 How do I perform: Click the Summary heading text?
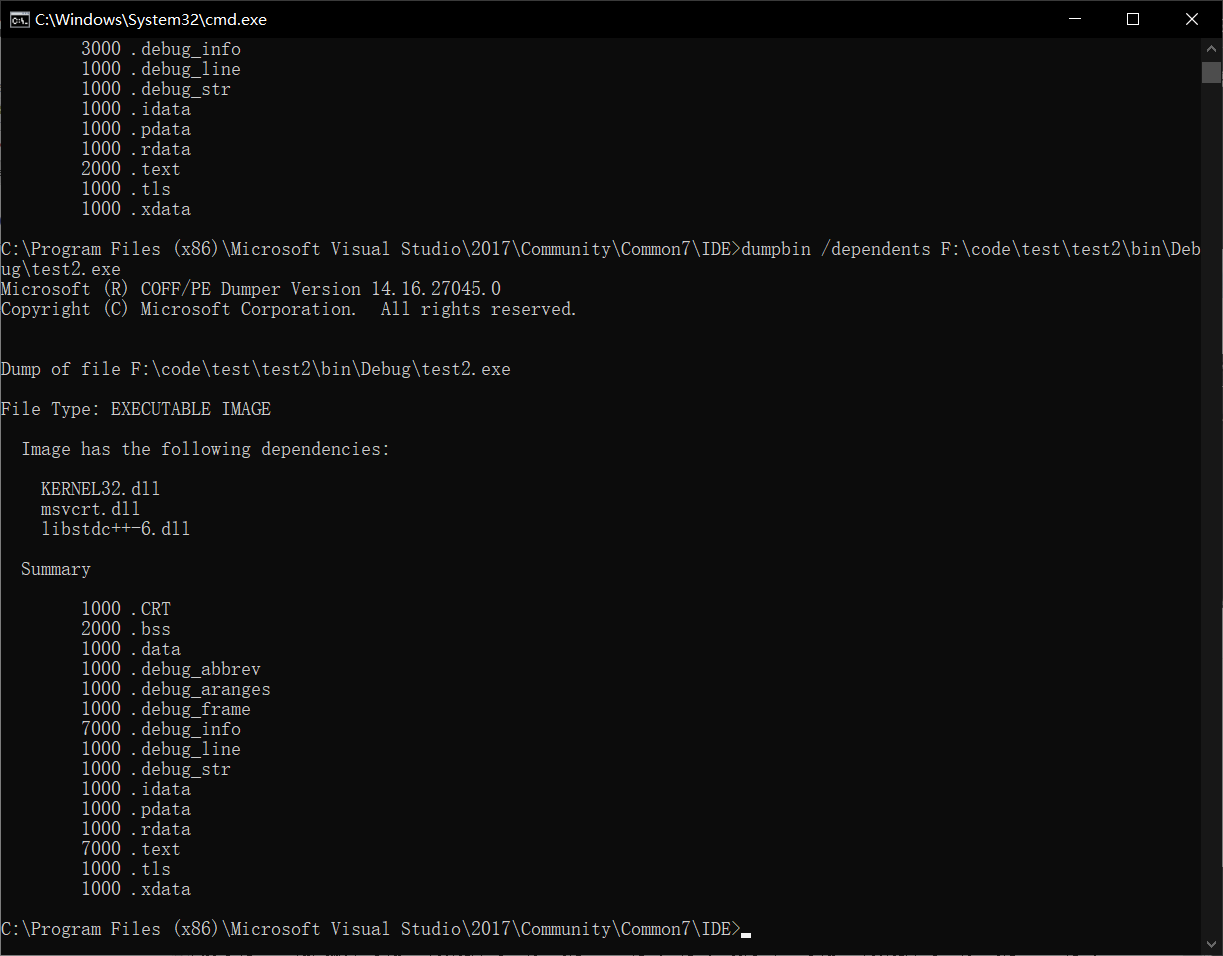(x=55, y=568)
